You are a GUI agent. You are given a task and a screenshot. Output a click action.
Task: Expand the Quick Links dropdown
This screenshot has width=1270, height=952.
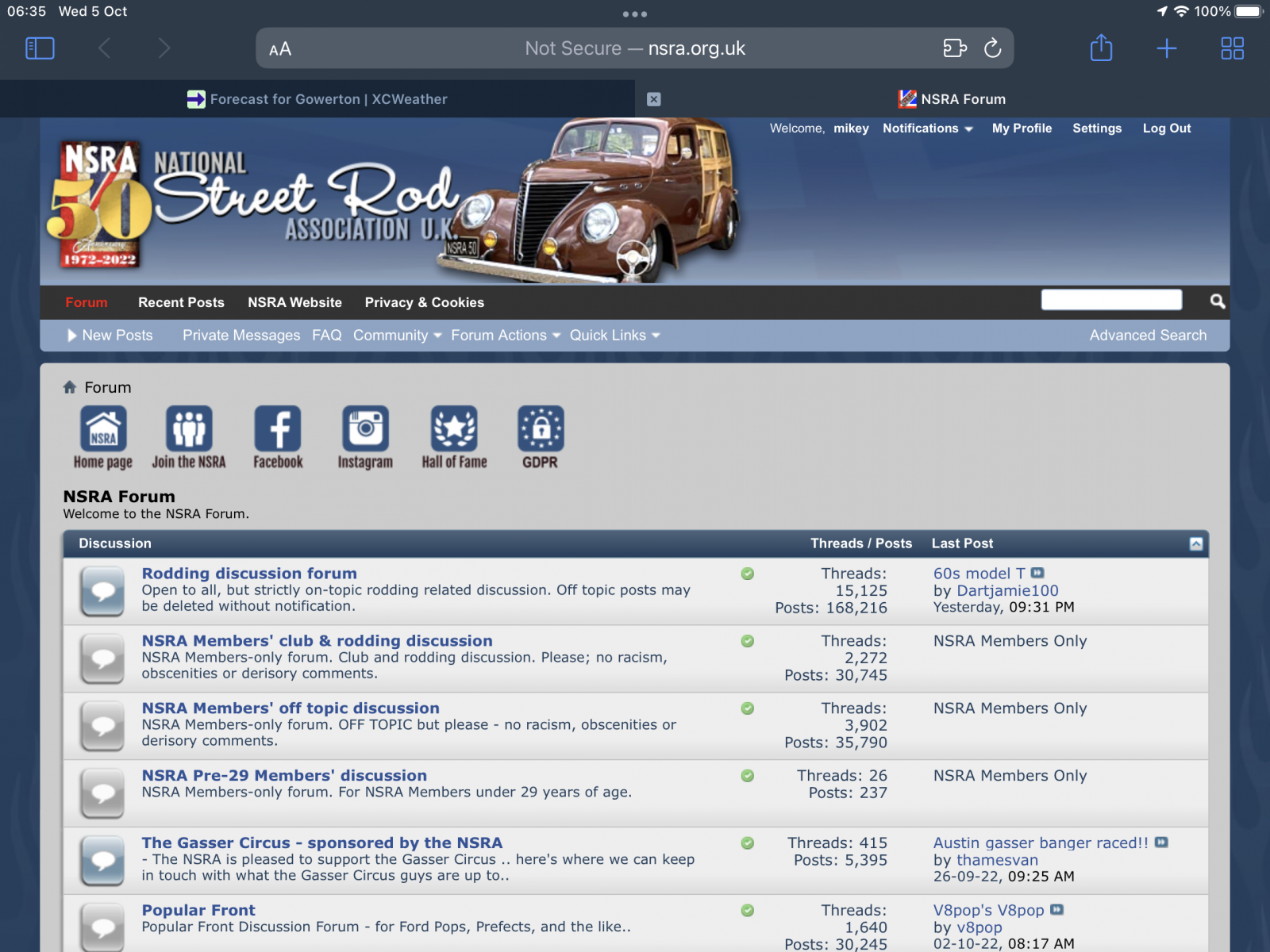tap(614, 336)
